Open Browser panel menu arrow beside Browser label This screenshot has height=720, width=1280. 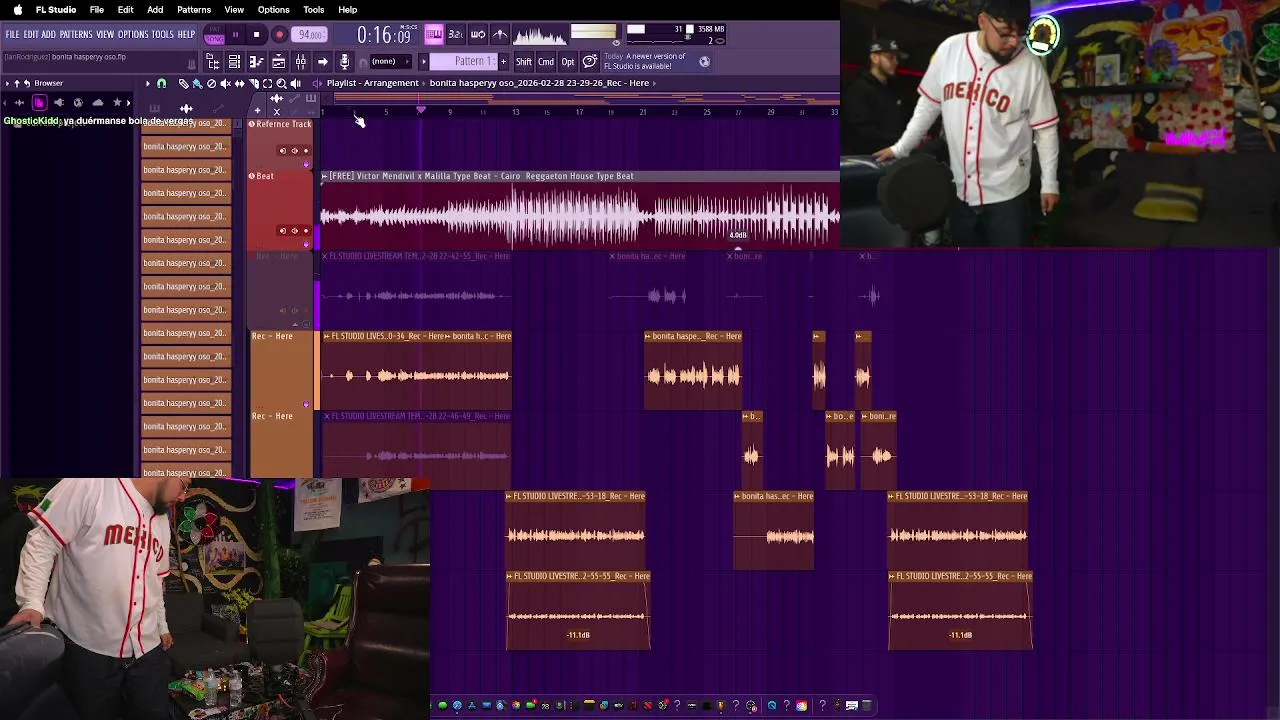(8, 83)
